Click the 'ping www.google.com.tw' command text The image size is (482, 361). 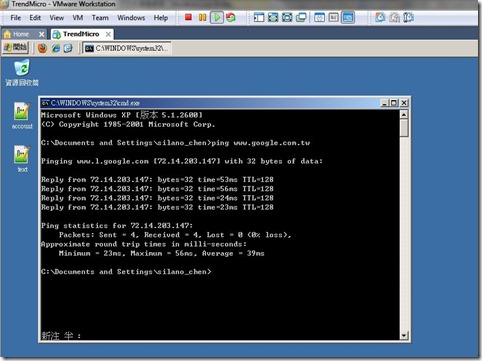(261, 143)
